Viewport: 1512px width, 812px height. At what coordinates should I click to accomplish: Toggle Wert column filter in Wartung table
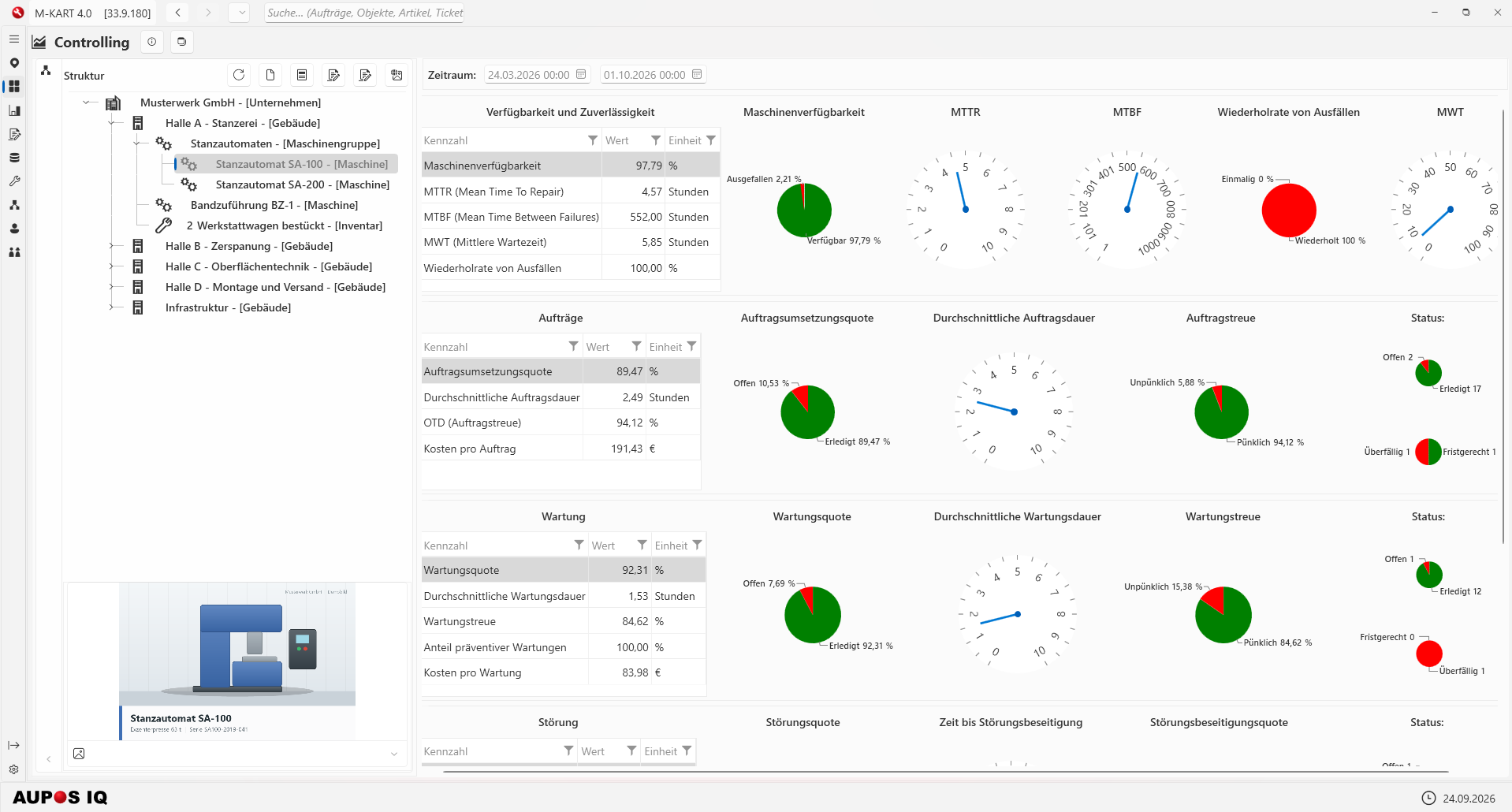coord(642,545)
